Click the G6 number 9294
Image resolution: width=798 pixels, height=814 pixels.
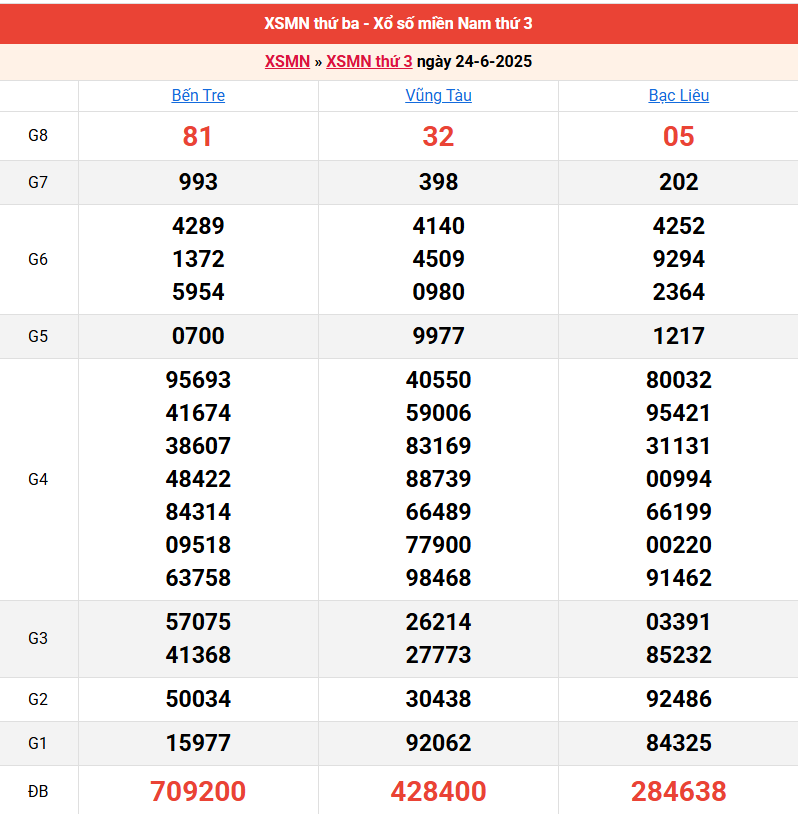pos(679,259)
